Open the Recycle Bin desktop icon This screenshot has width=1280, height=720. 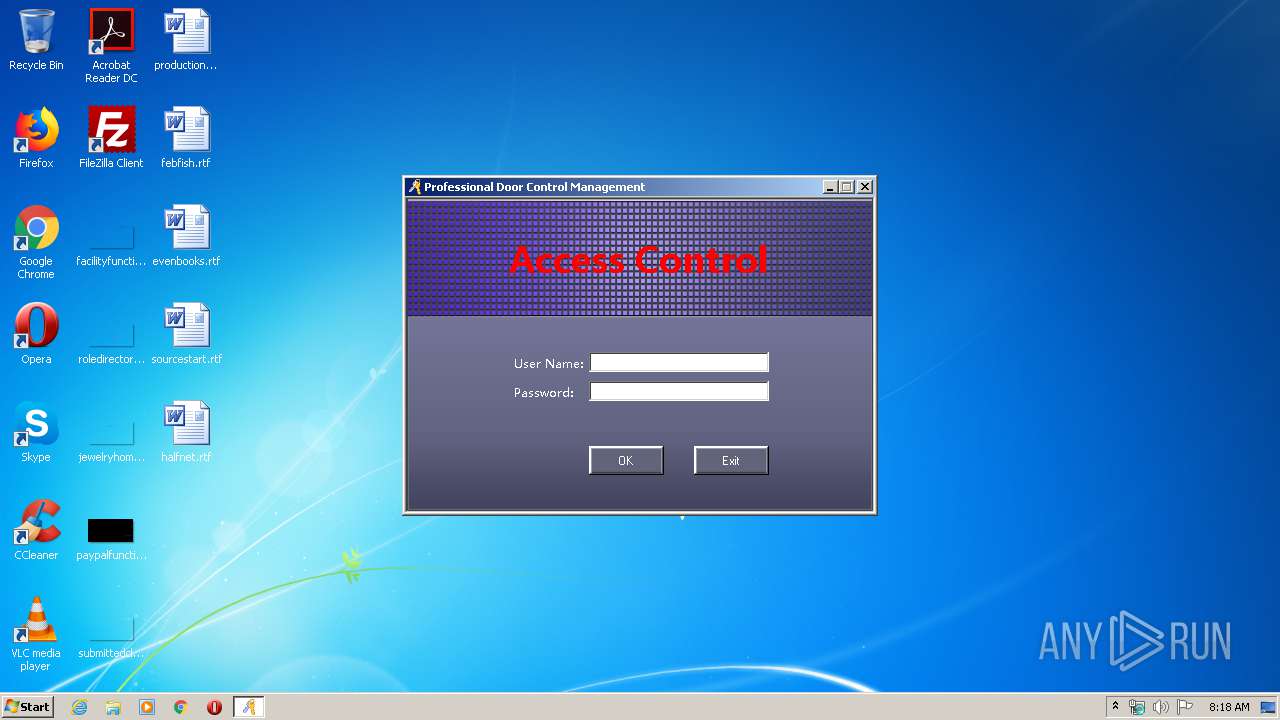[36, 40]
